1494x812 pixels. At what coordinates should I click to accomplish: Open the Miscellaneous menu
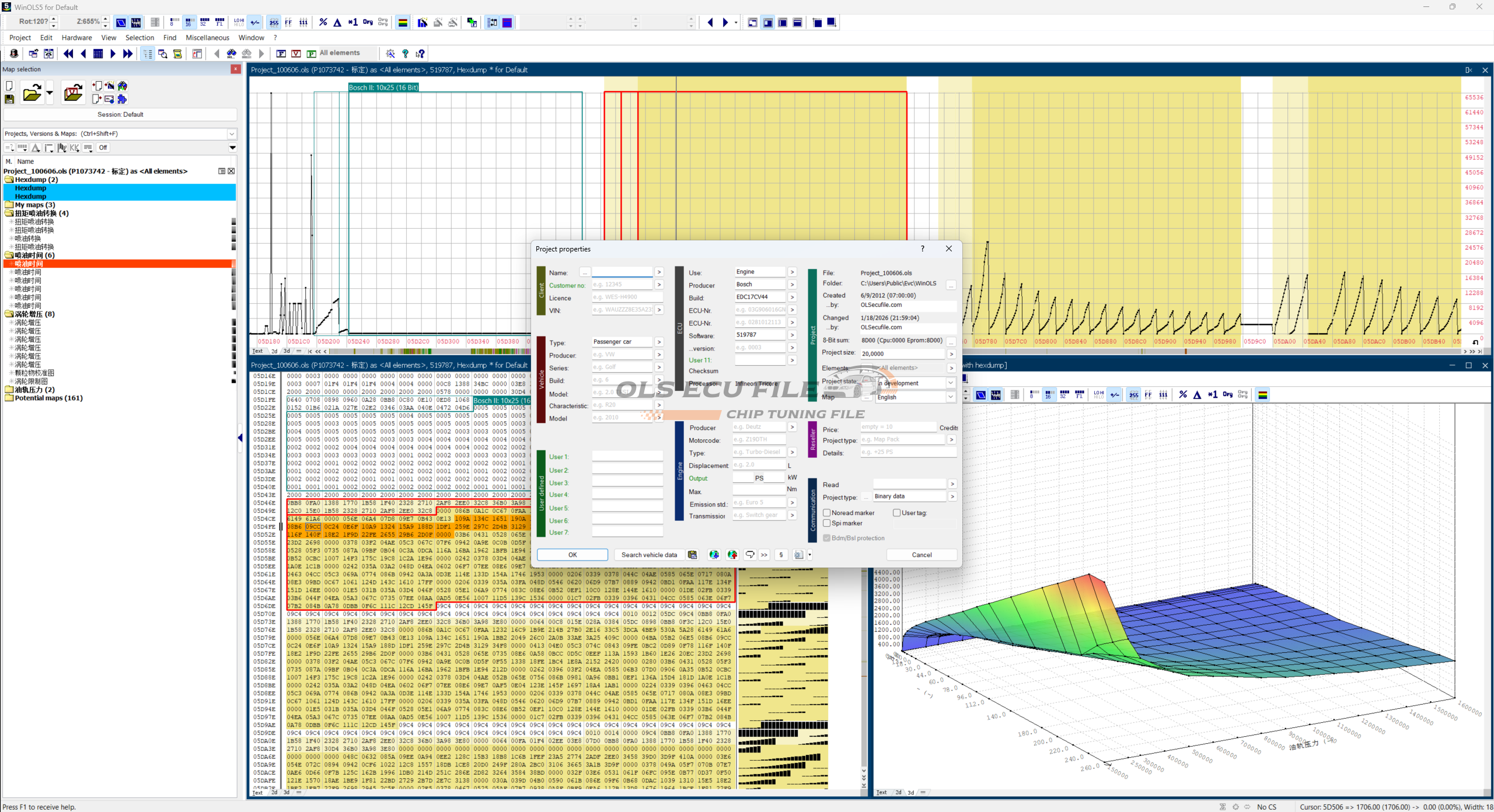click(x=207, y=38)
